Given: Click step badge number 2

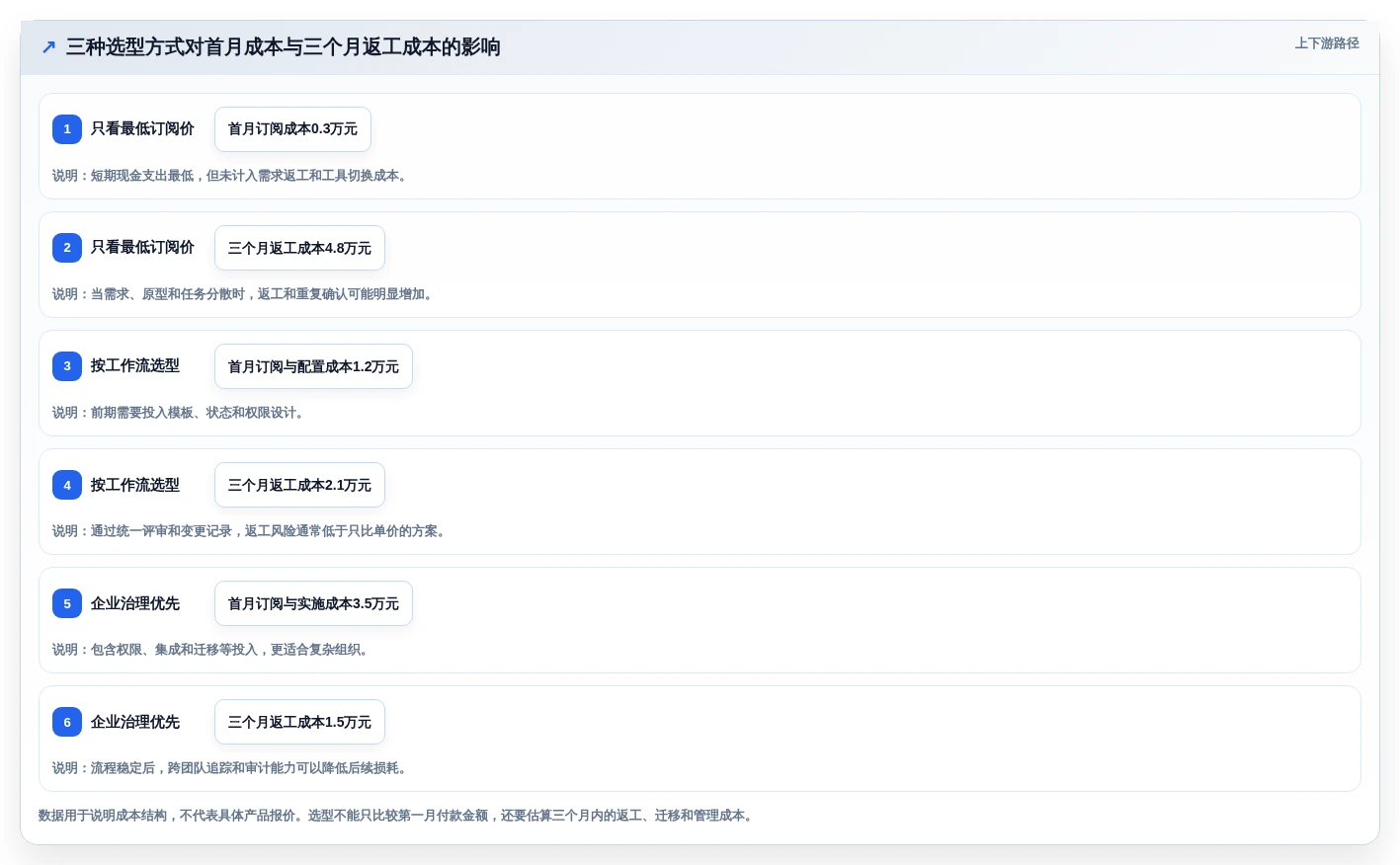Looking at the screenshot, I should tap(67, 248).
